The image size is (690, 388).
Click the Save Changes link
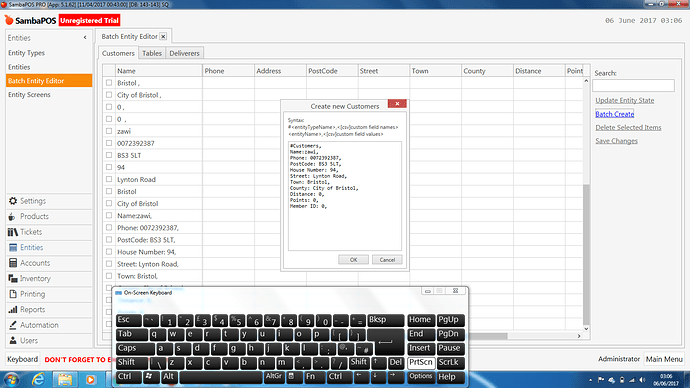(616, 141)
